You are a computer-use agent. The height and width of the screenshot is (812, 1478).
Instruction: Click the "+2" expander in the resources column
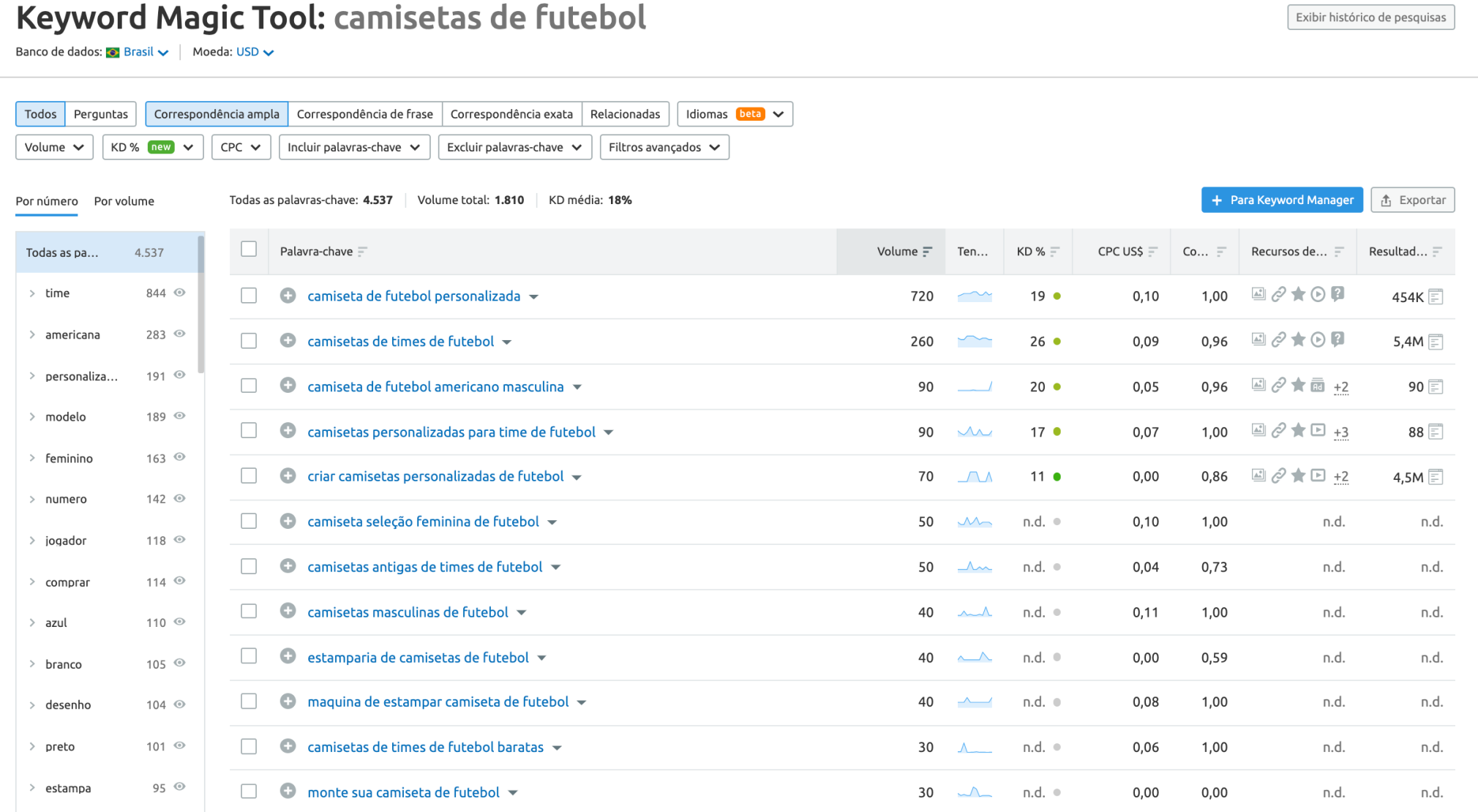pos(1341,386)
